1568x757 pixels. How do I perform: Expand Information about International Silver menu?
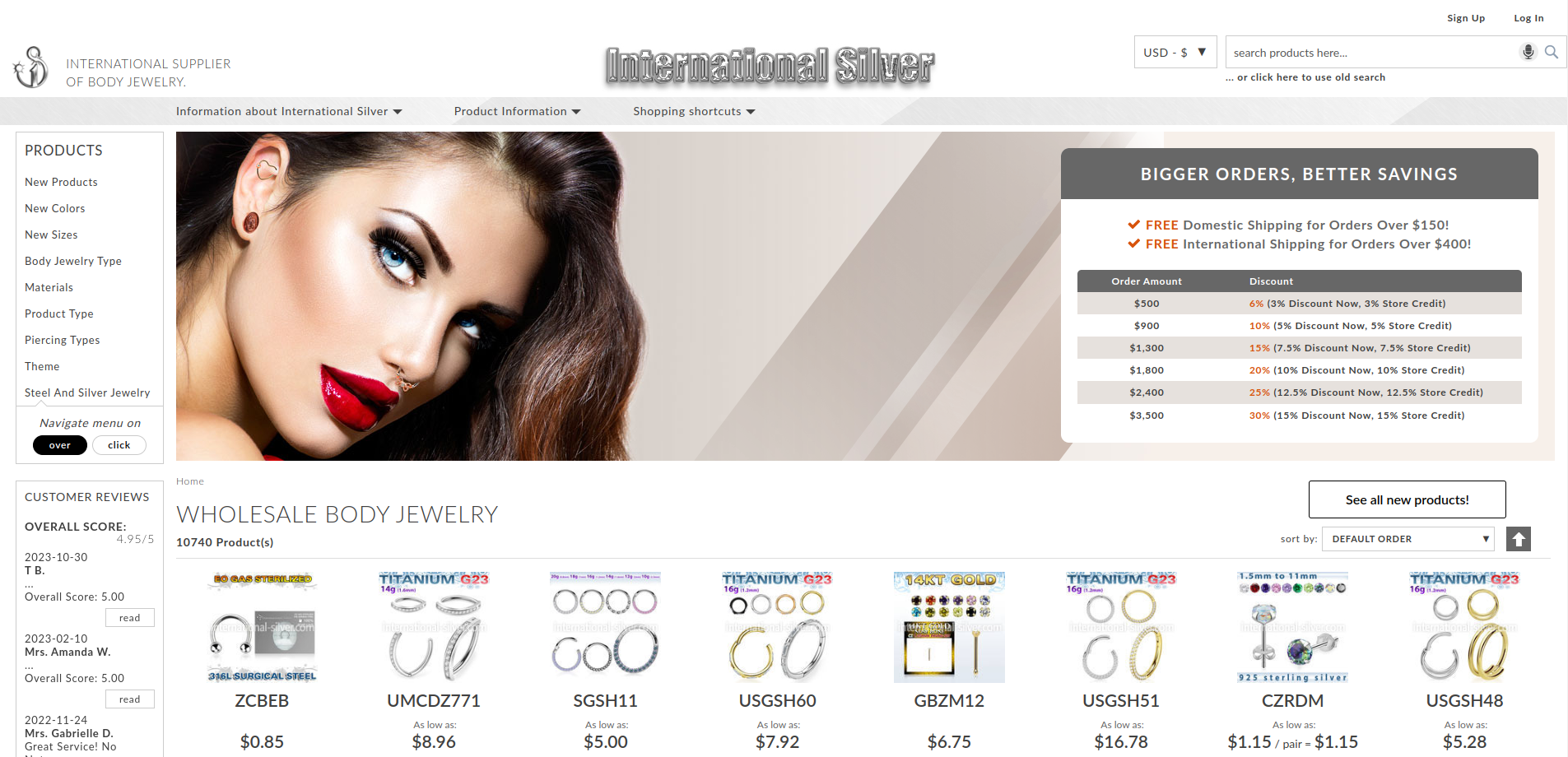click(x=289, y=111)
